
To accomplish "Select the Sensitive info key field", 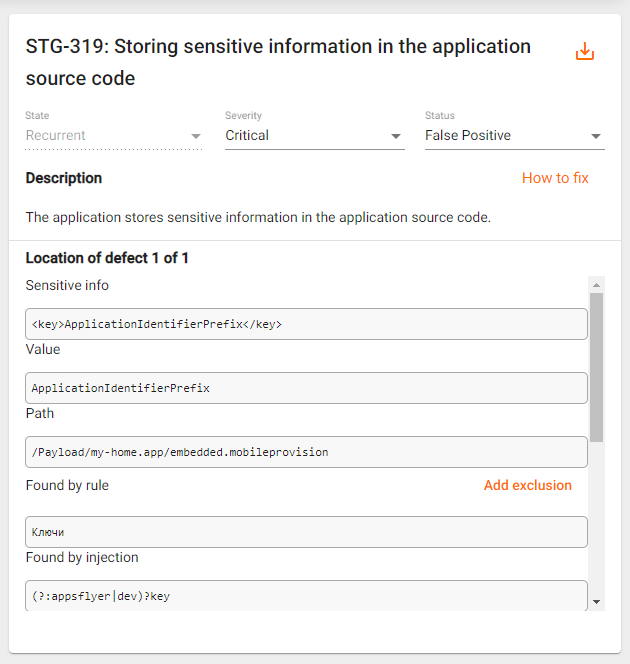I will pyautogui.click(x=306, y=324).
